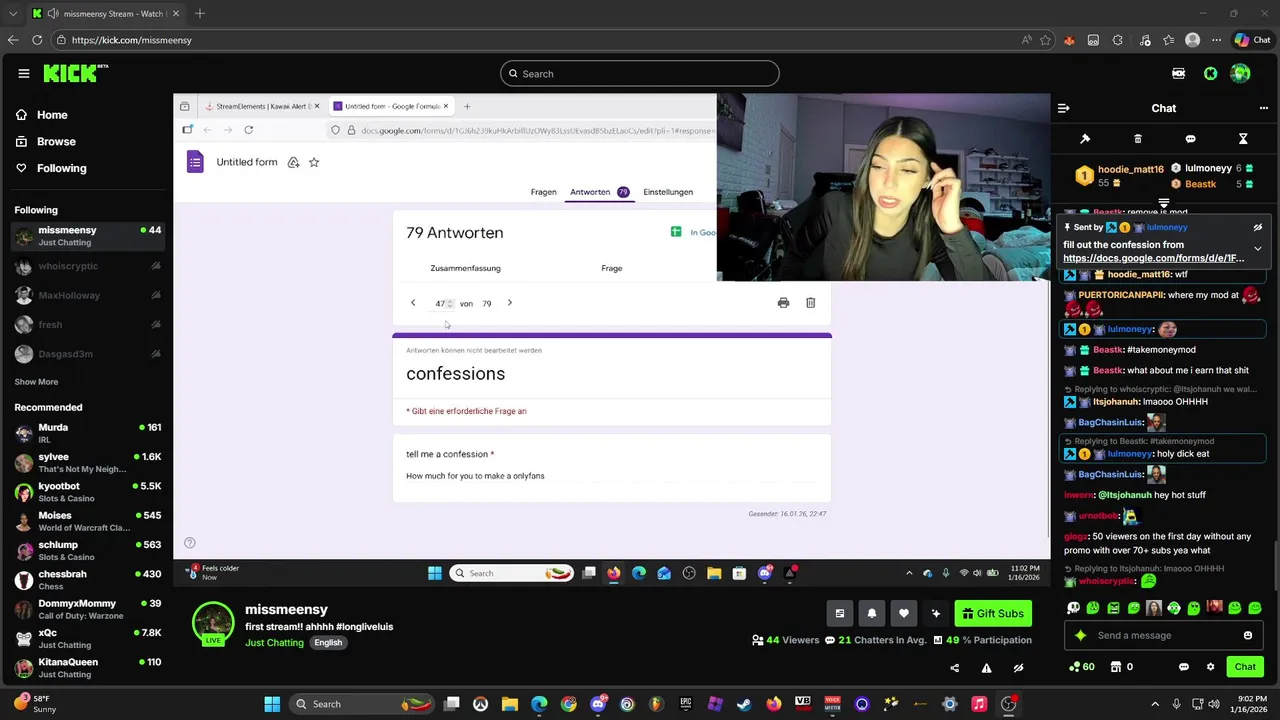The width and height of the screenshot is (1280, 720).
Task: Click the English language tag
Action: point(328,642)
